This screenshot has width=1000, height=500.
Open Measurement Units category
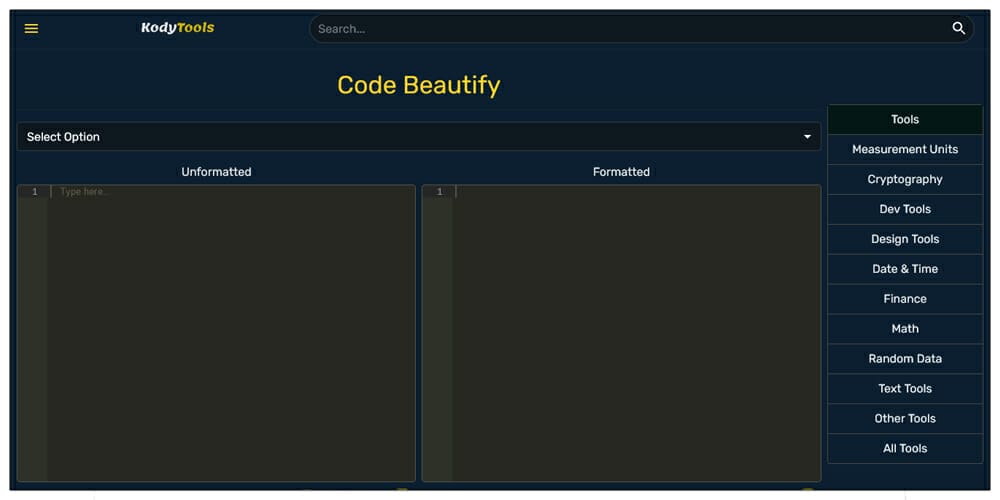click(905, 149)
